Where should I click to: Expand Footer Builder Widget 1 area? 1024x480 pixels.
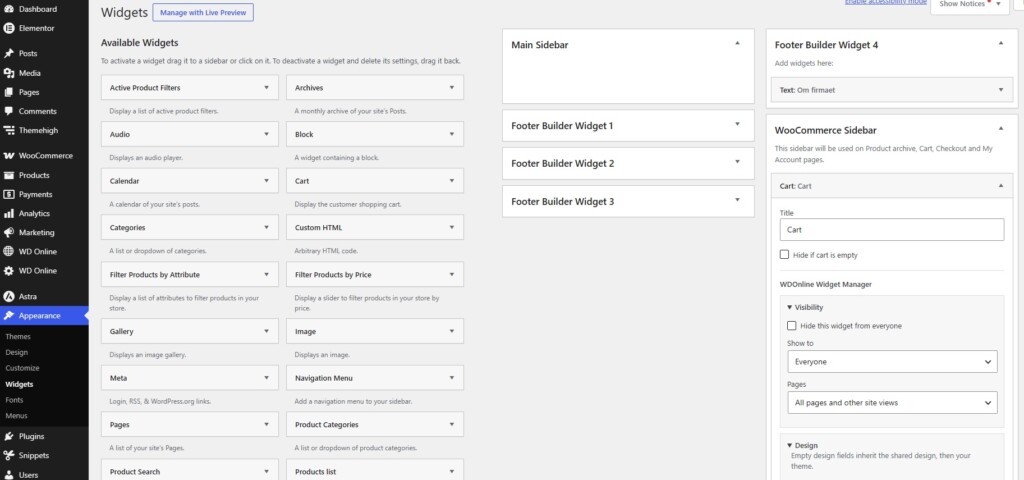pyautogui.click(x=737, y=124)
